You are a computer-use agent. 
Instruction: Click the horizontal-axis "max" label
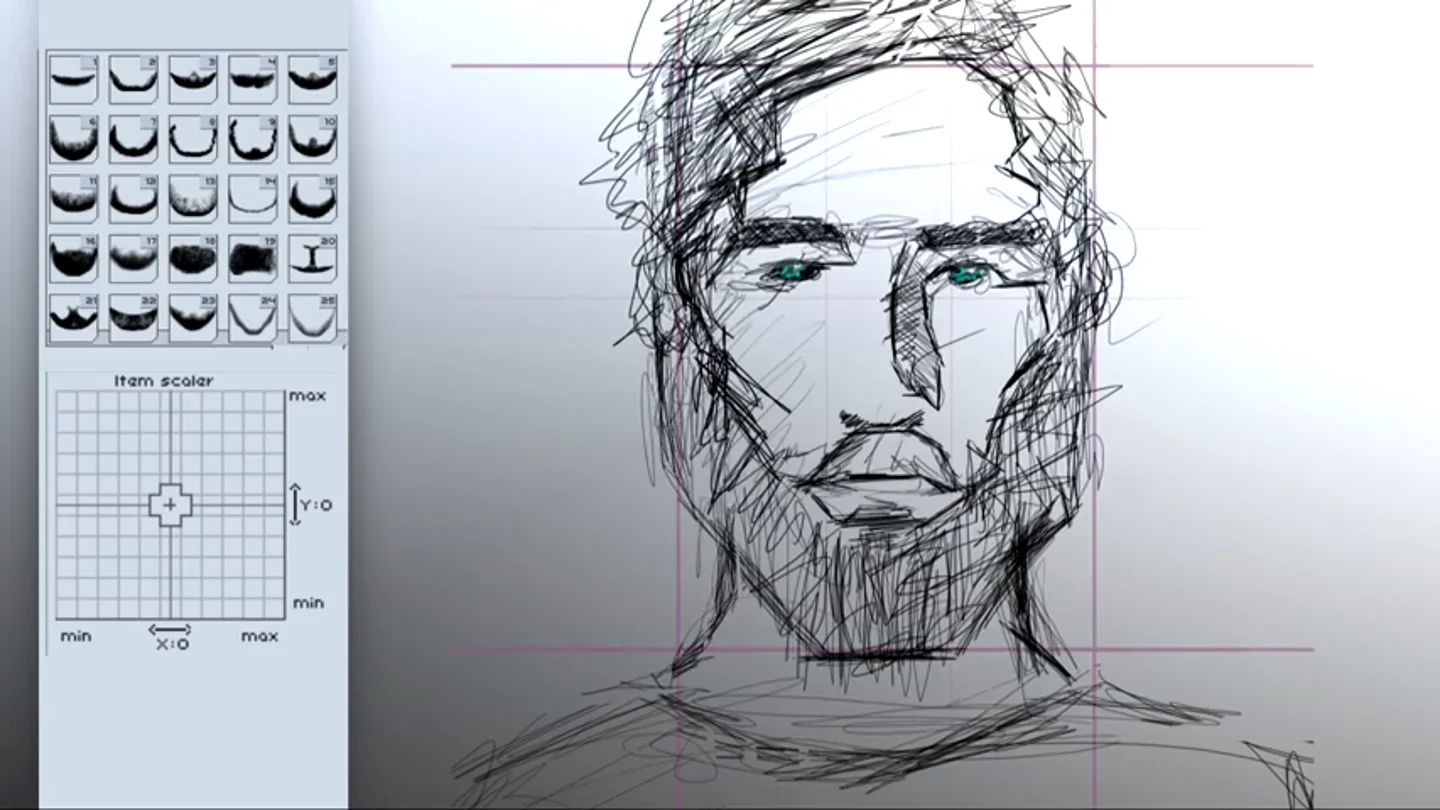pyautogui.click(x=260, y=636)
